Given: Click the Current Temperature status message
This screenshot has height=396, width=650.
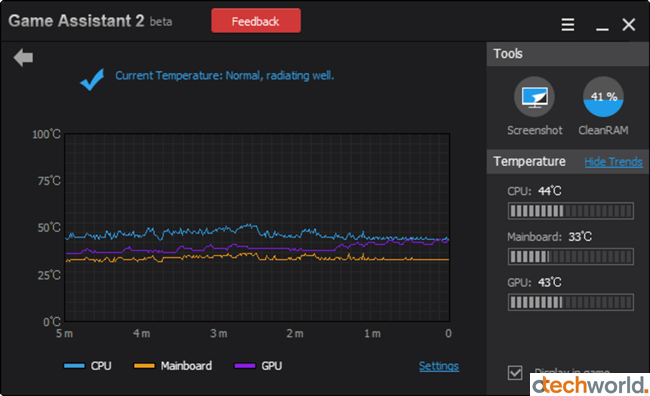Looking at the screenshot, I should tap(224, 75).
